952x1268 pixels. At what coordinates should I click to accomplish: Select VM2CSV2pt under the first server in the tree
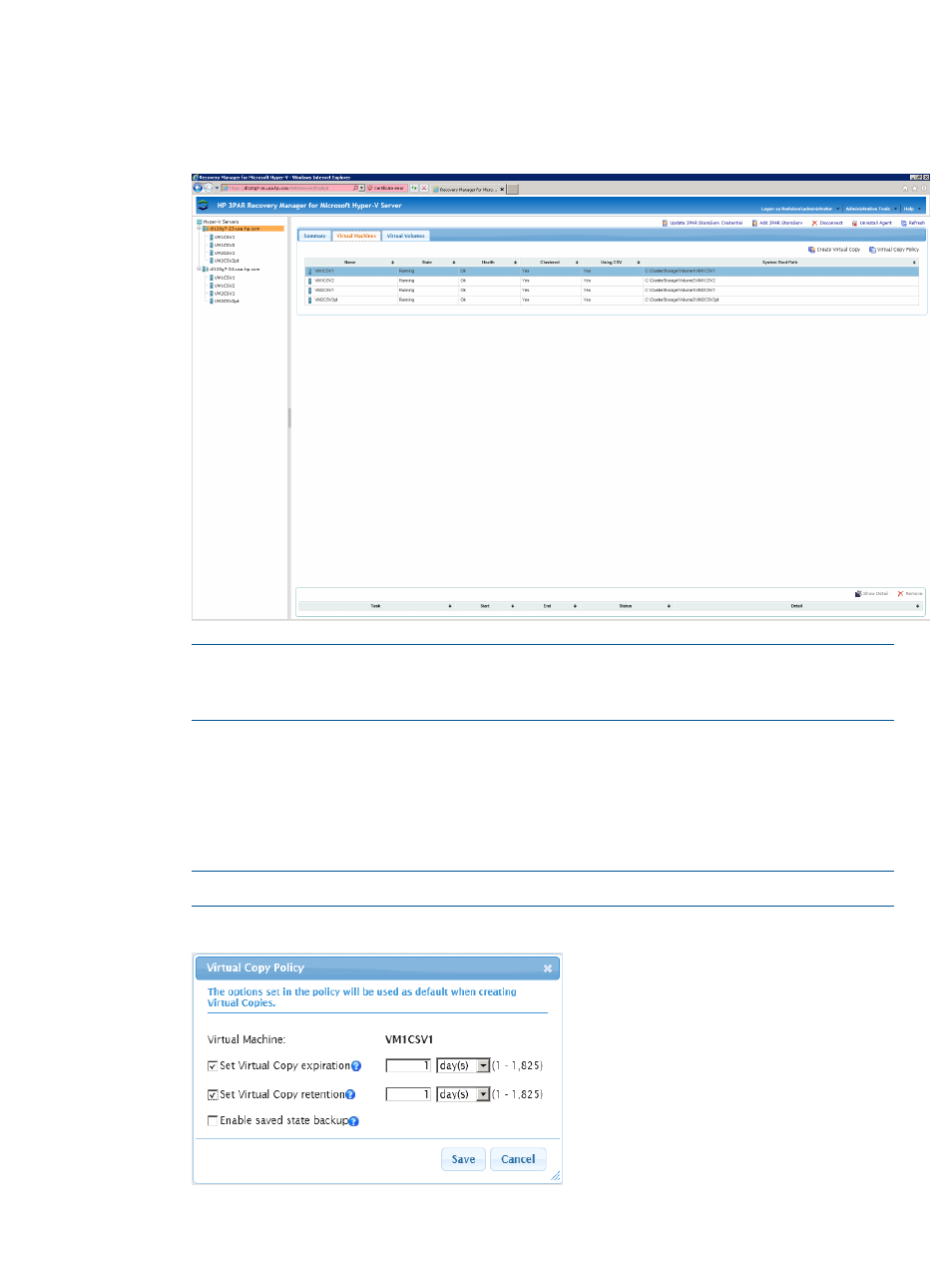tap(227, 261)
